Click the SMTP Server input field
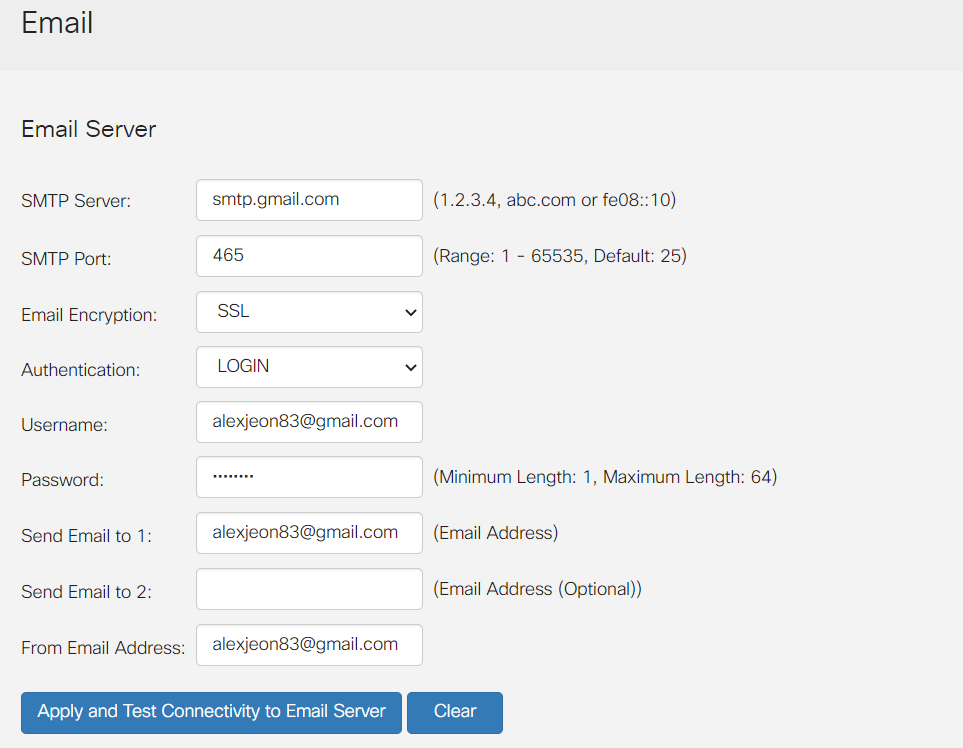The height and width of the screenshot is (748, 963). tap(309, 200)
